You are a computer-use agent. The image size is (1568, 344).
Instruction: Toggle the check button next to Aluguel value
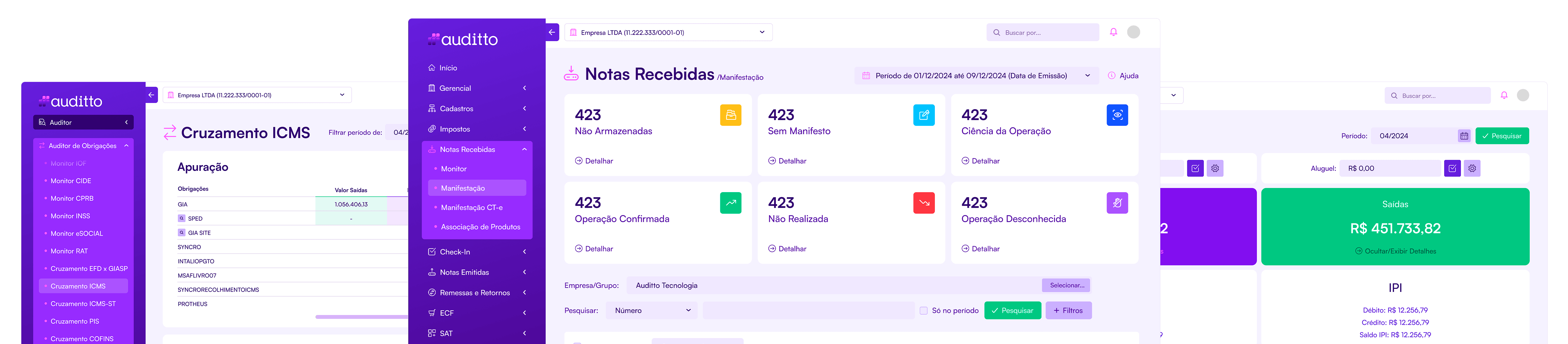point(1452,169)
